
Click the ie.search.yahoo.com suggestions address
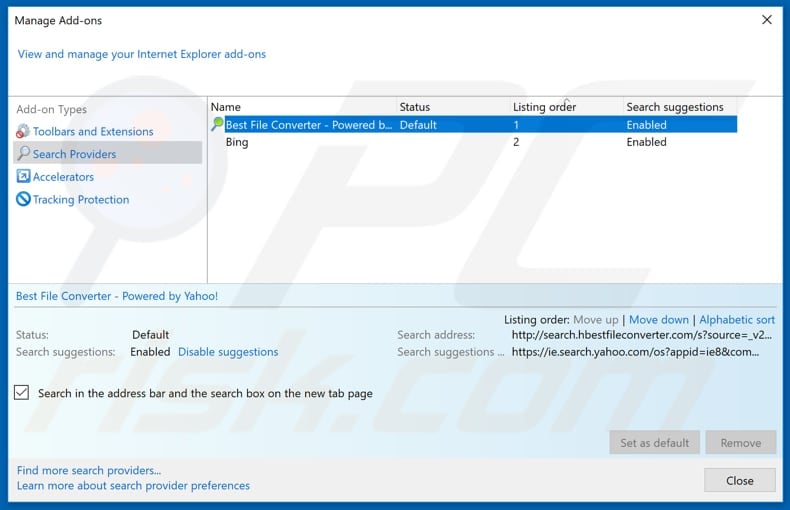[635, 352]
